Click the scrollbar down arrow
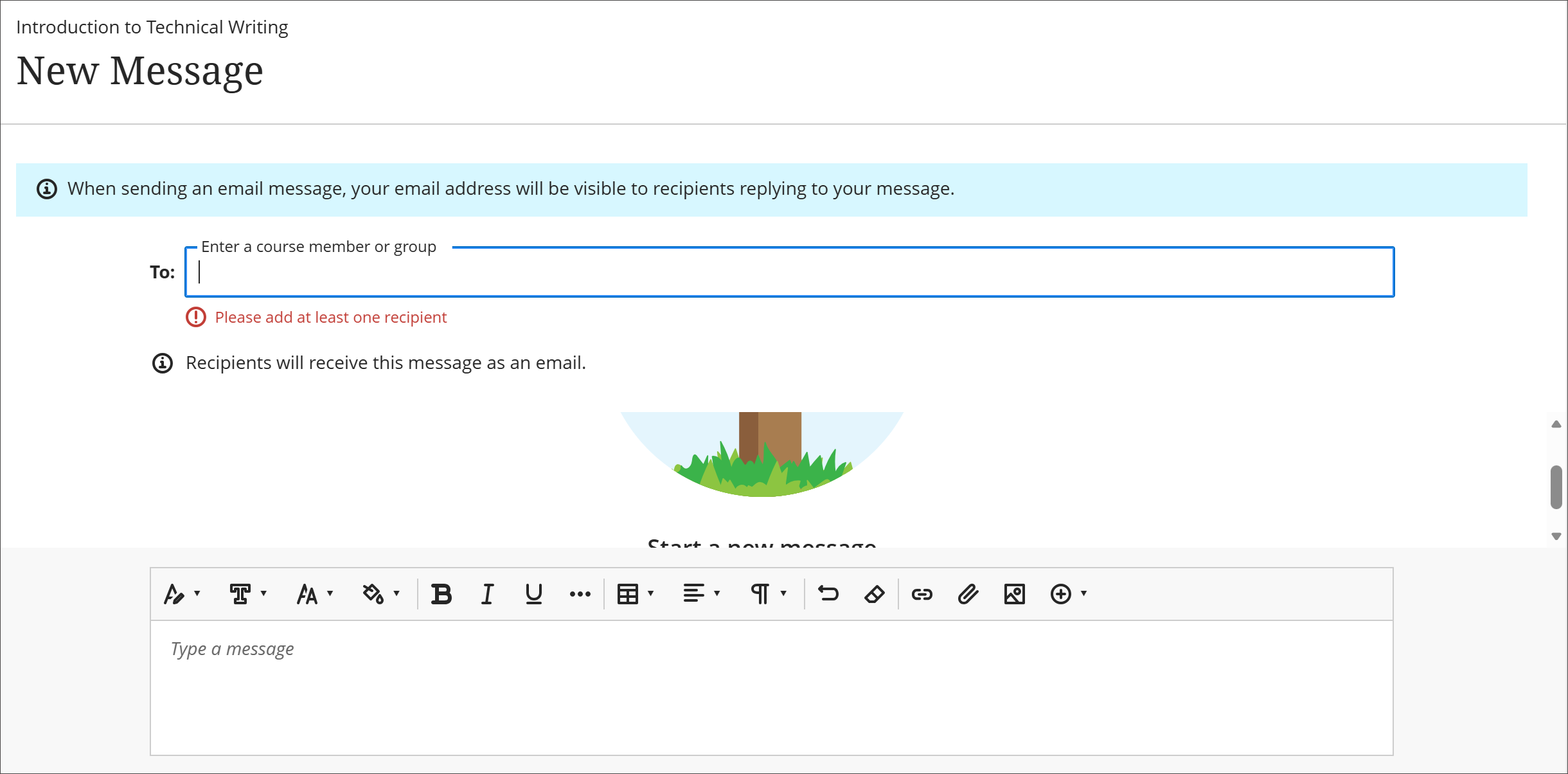This screenshot has width=1568, height=774. [x=1556, y=536]
